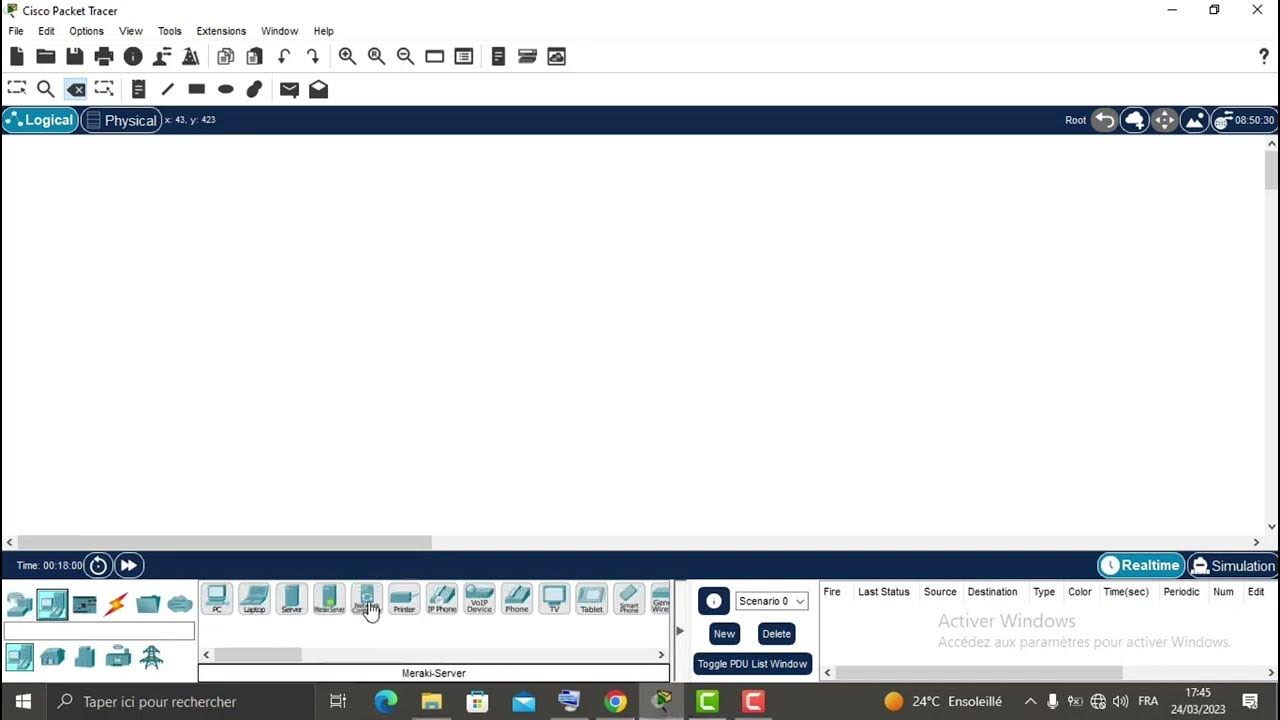Choose the Inspect magnifier tool
1280x720 pixels.
pyautogui.click(x=46, y=89)
